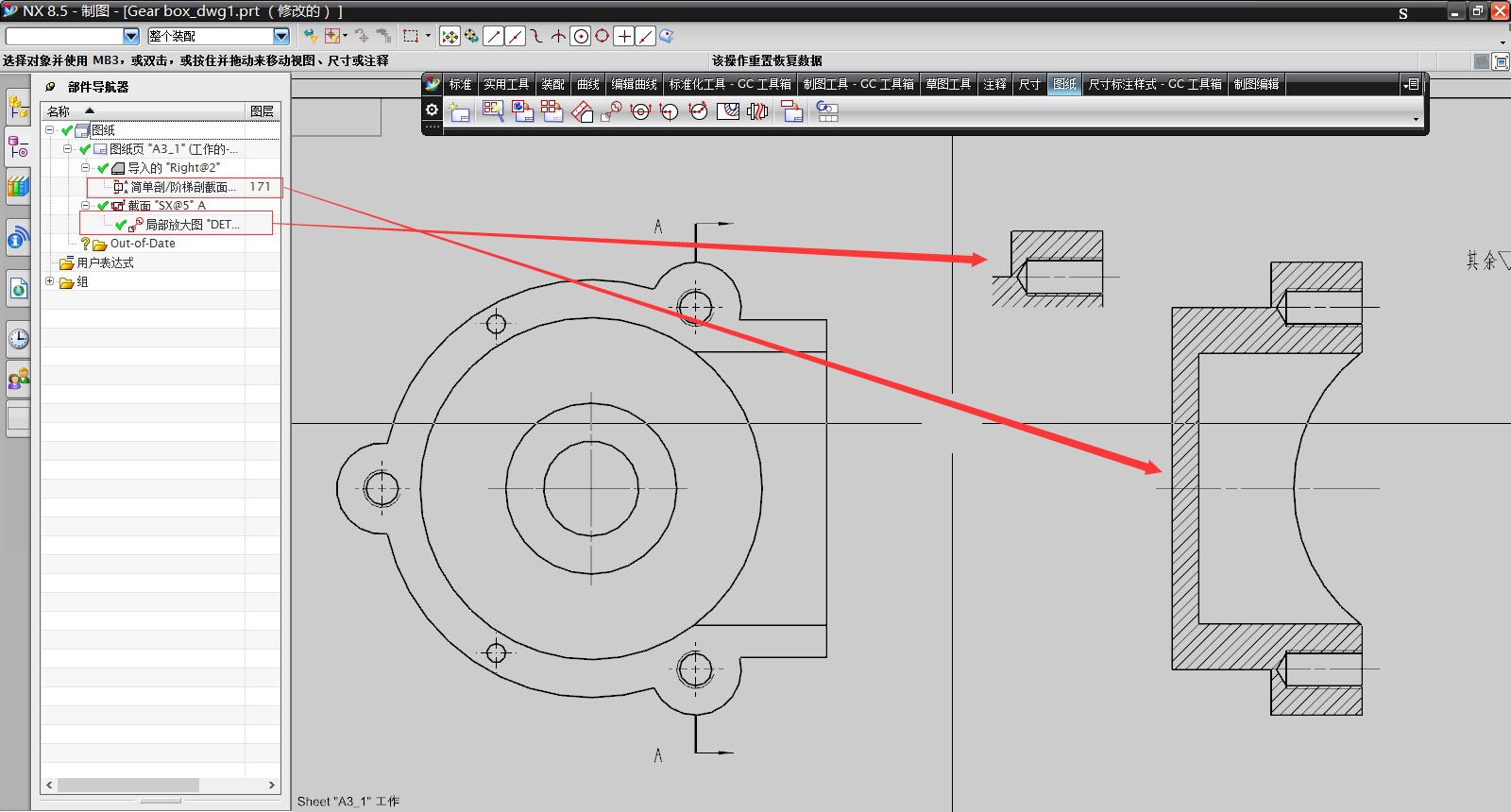
Task: Select the Projected View tool icon
Action: coord(582,111)
